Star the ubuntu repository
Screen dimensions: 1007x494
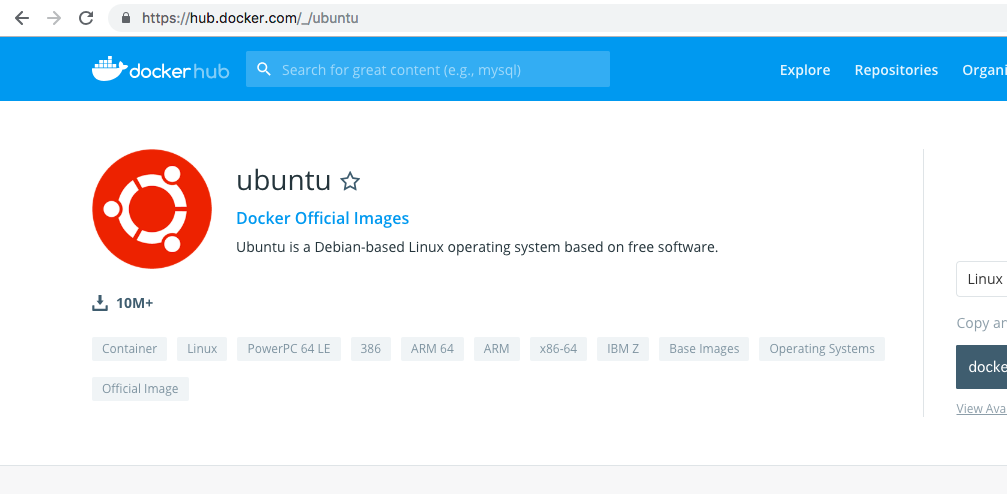click(x=350, y=181)
